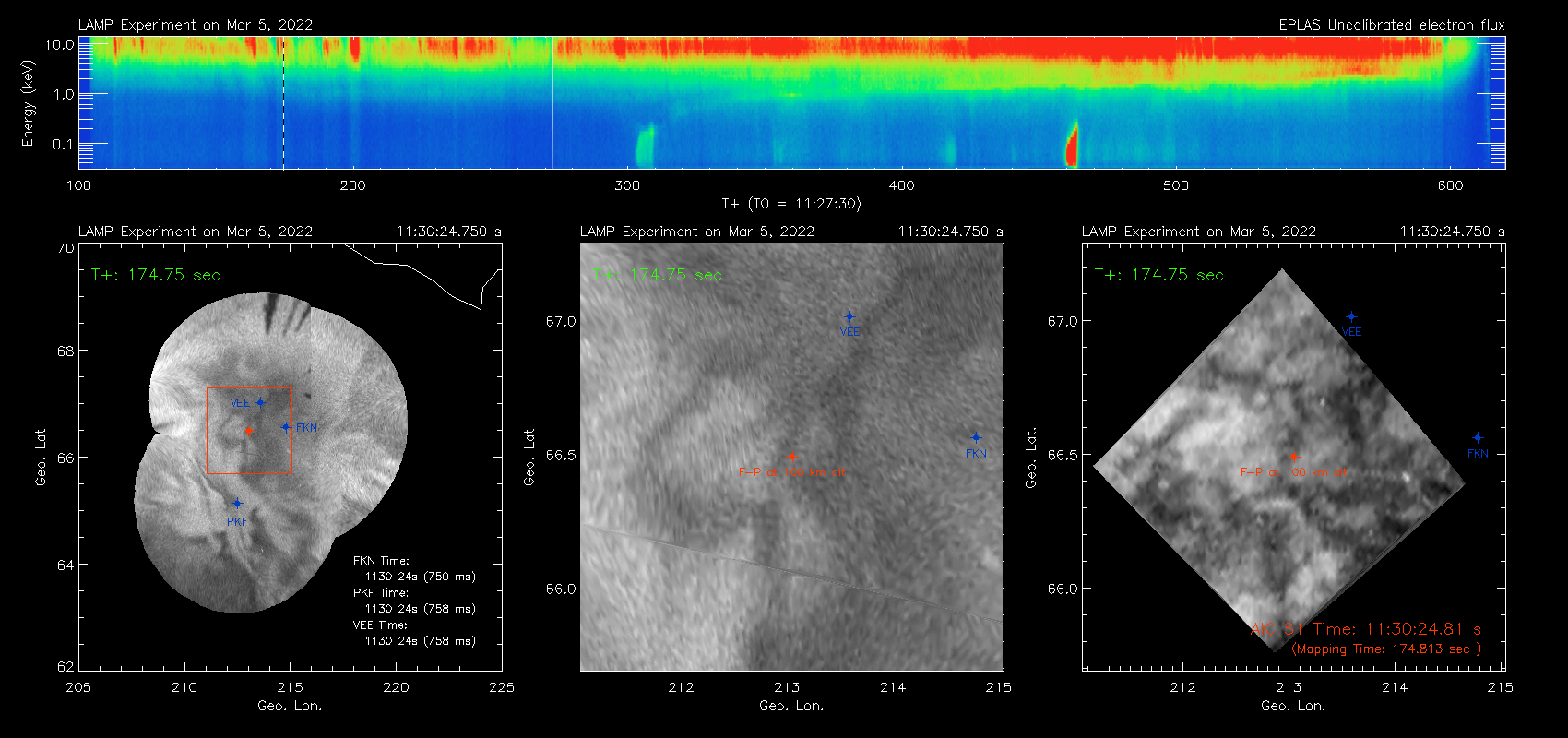Click the VEE station star in the all-sky map
The height and width of the screenshot is (738, 1568).
click(x=260, y=402)
